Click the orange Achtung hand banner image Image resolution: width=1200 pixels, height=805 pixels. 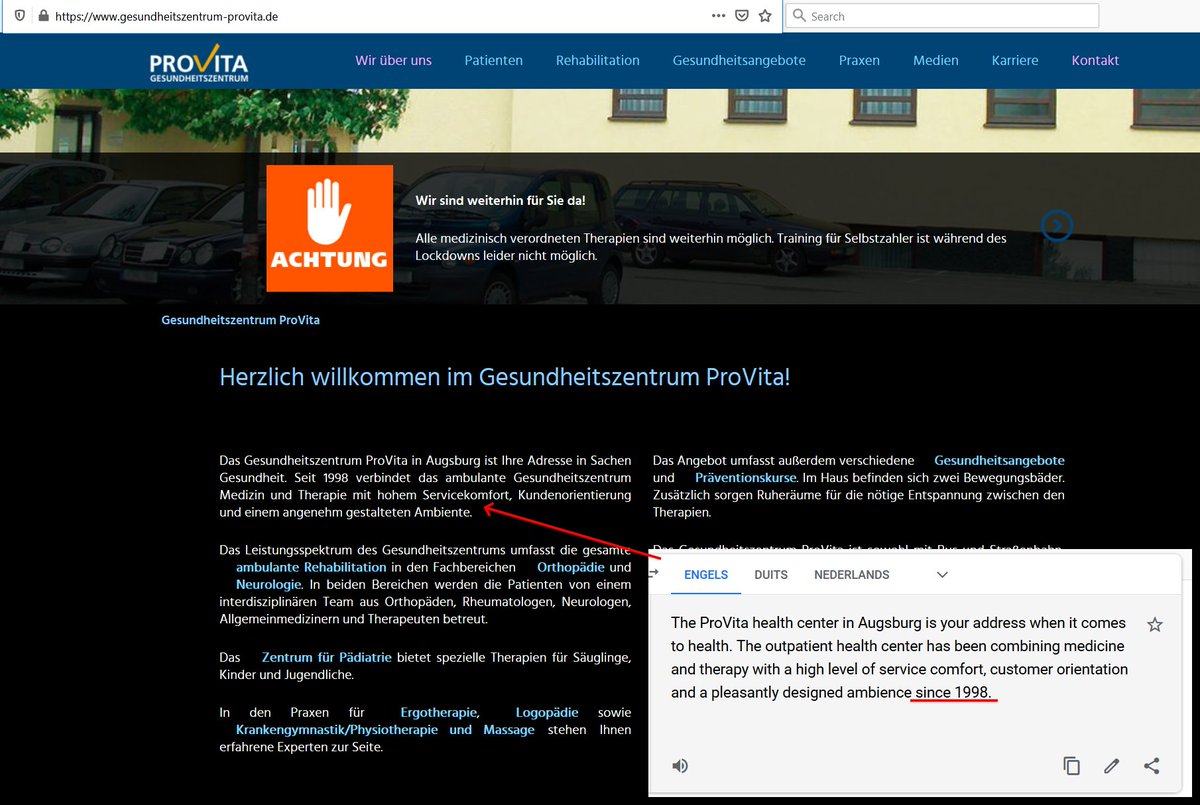point(329,228)
